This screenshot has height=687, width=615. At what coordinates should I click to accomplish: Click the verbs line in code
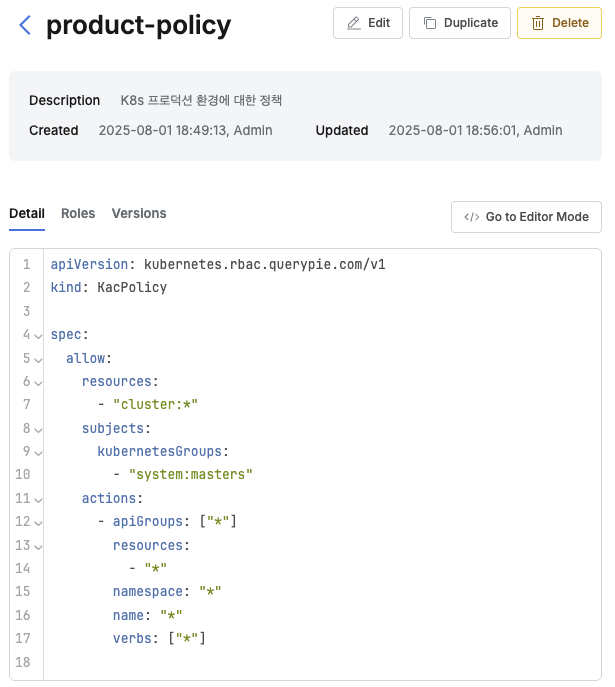(159, 638)
